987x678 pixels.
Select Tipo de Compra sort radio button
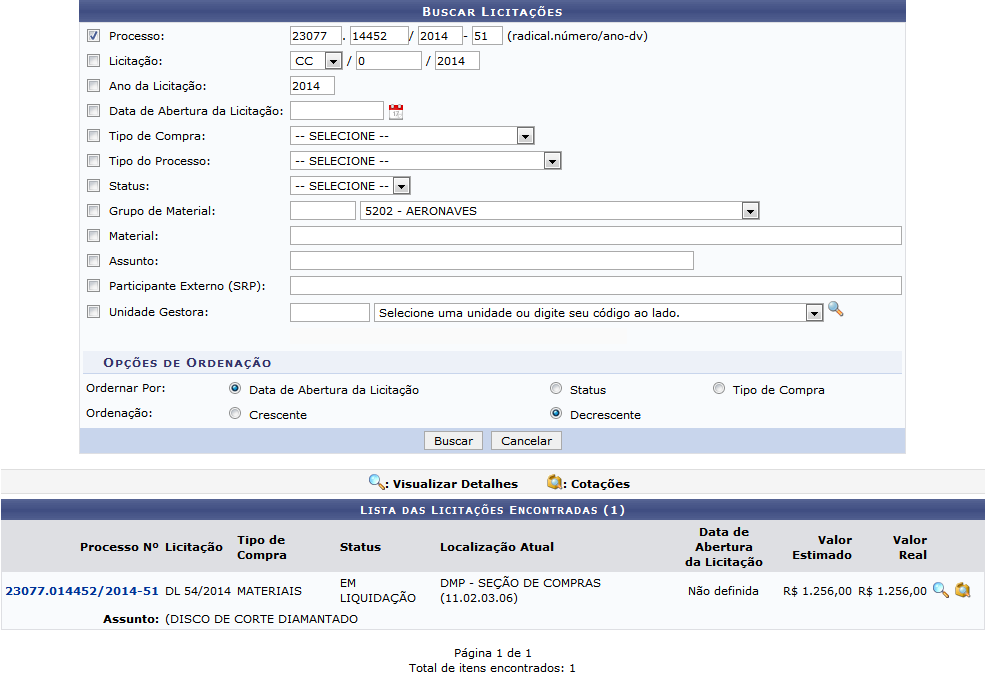tap(719, 389)
